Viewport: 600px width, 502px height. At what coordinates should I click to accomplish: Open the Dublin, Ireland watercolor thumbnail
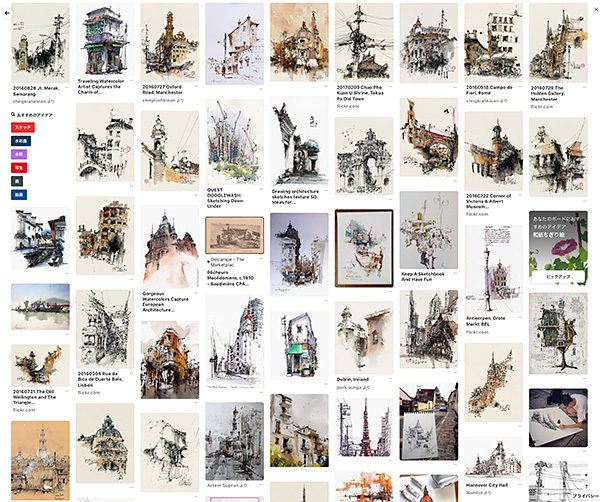pyautogui.click(x=364, y=337)
